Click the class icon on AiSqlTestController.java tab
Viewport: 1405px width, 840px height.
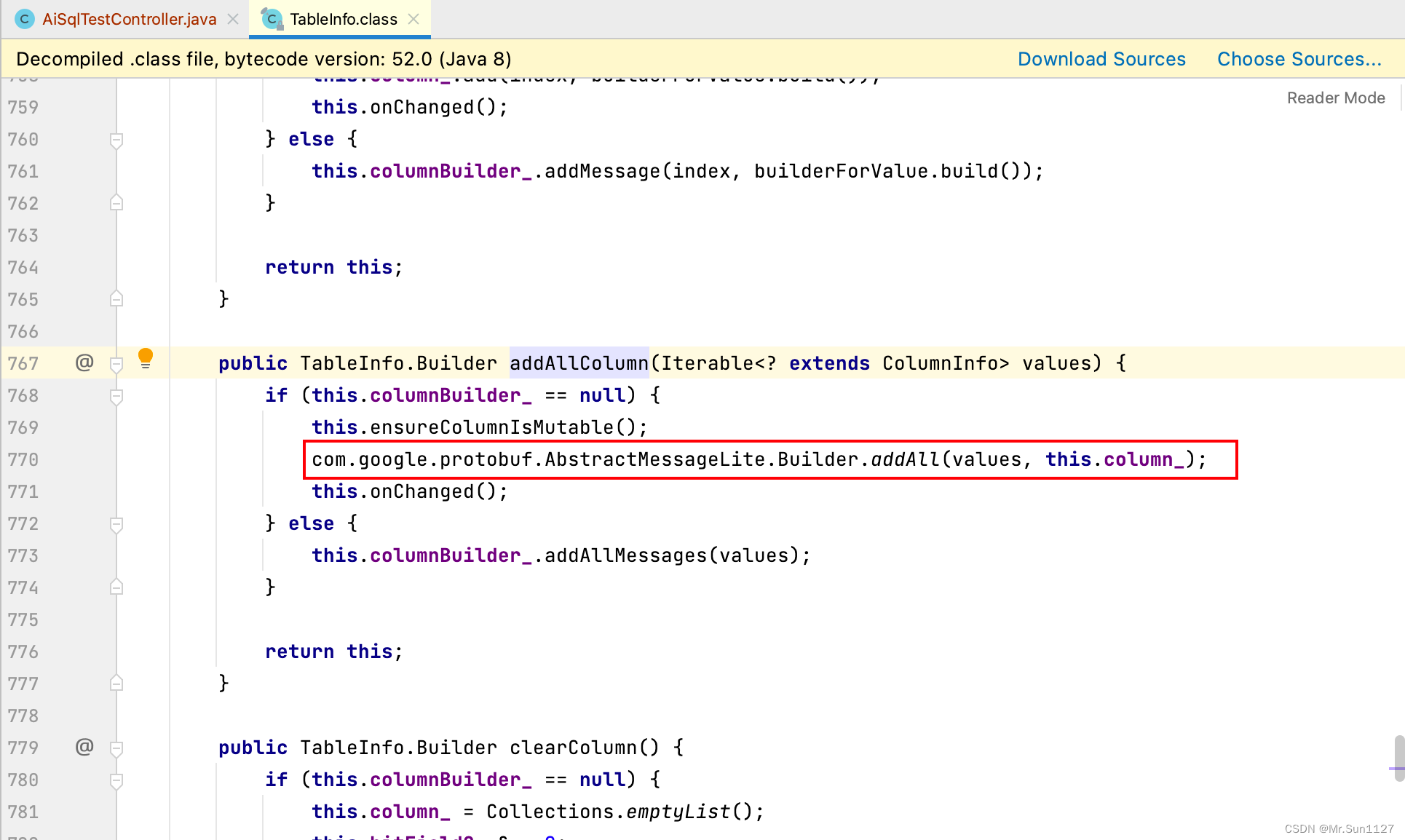25,19
